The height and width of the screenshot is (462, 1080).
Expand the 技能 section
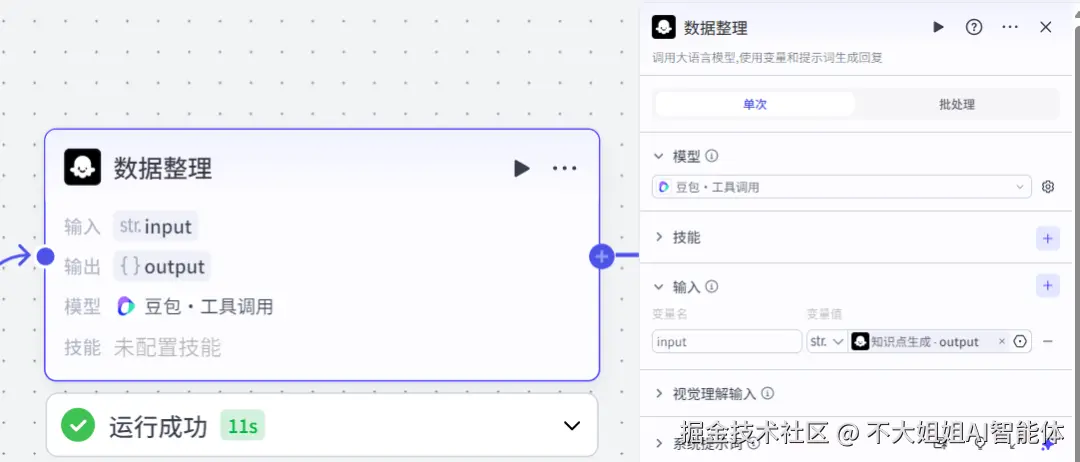(659, 238)
